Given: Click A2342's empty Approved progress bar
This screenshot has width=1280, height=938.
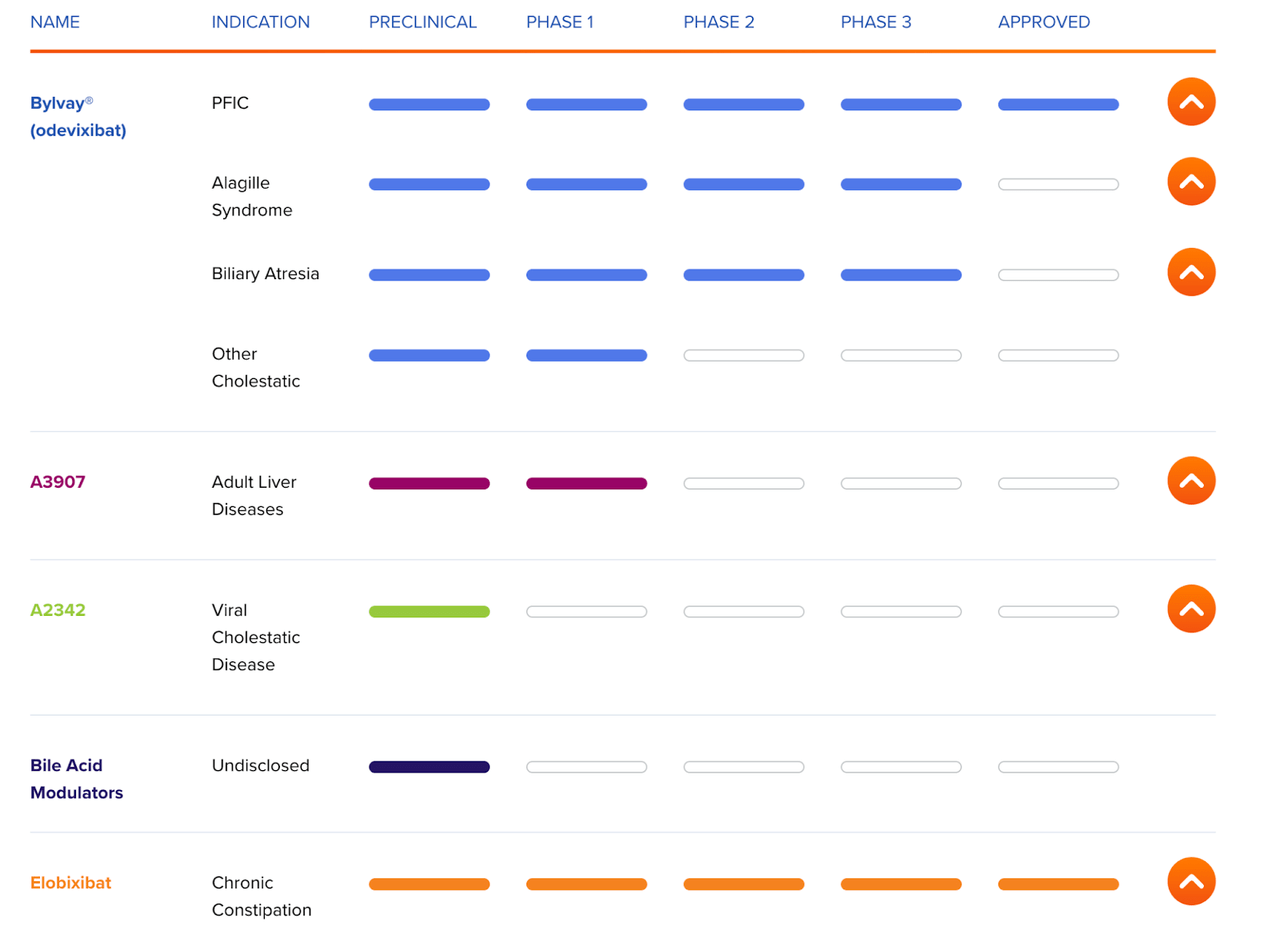Looking at the screenshot, I should (x=1058, y=611).
